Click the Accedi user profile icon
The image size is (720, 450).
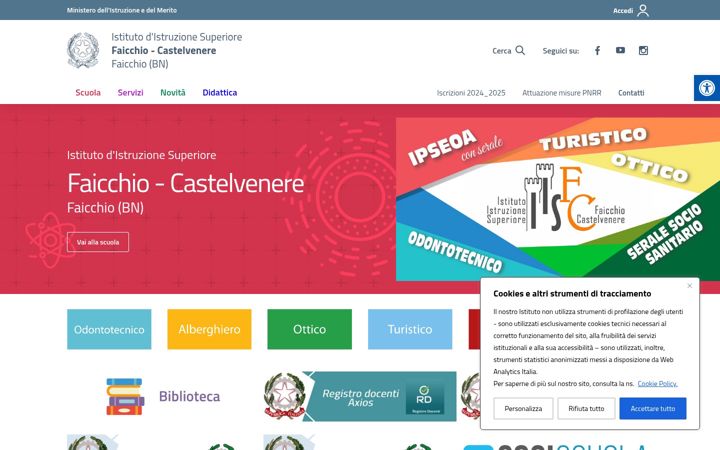pos(643,10)
